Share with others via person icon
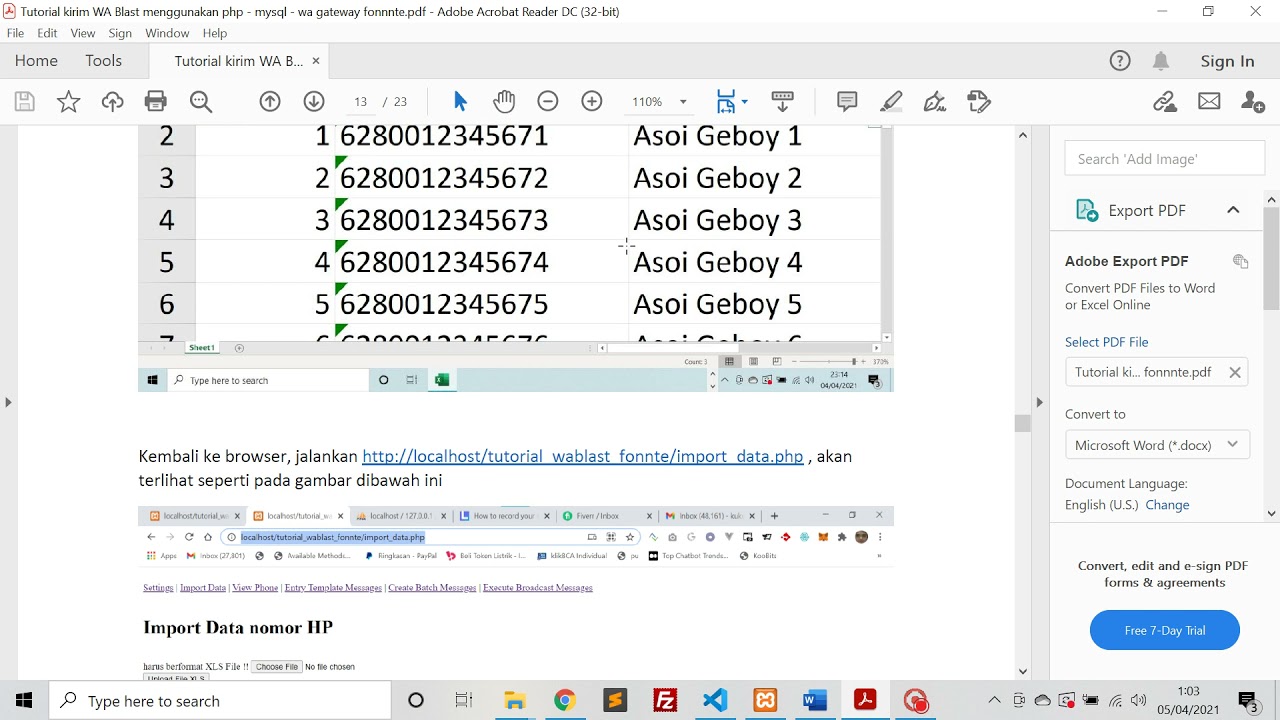Viewport: 1280px width, 720px height. (x=1252, y=101)
